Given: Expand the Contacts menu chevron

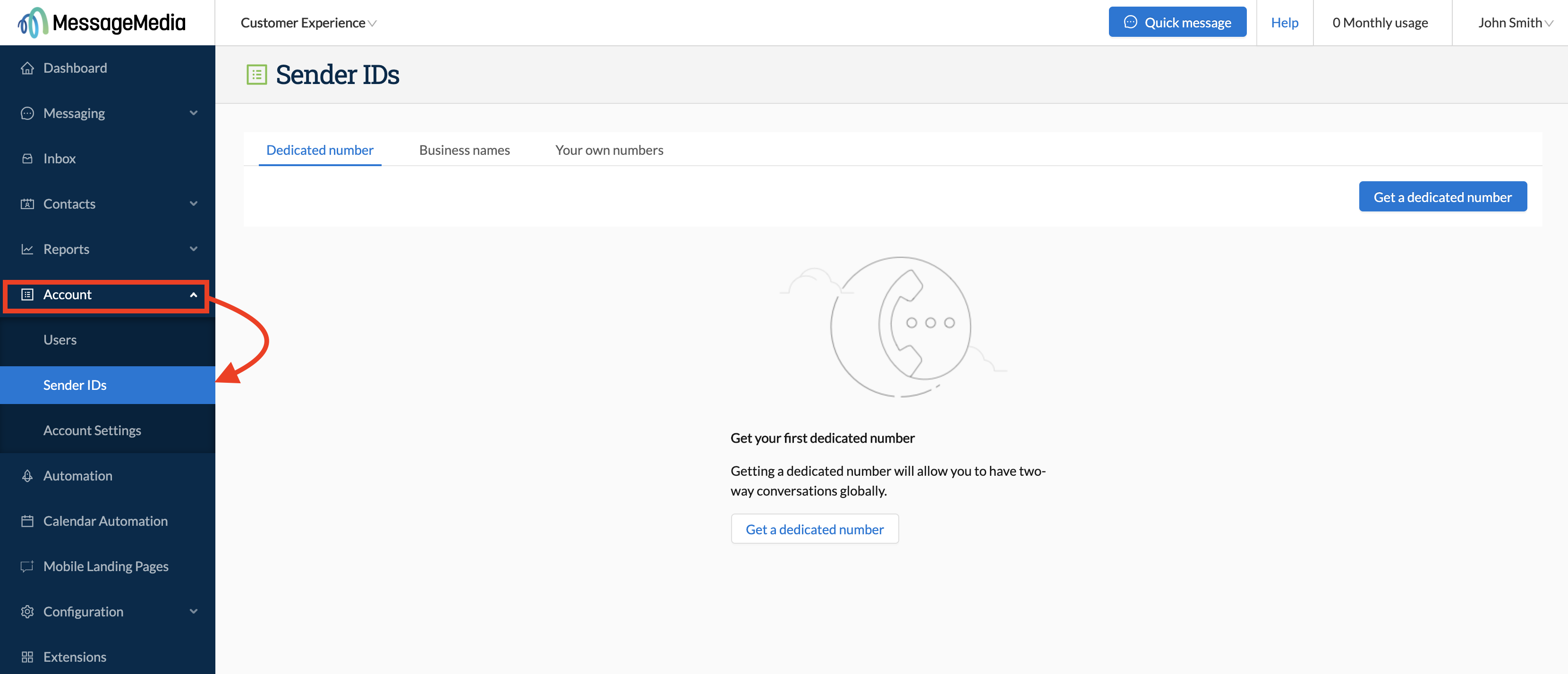Looking at the screenshot, I should click(x=194, y=204).
